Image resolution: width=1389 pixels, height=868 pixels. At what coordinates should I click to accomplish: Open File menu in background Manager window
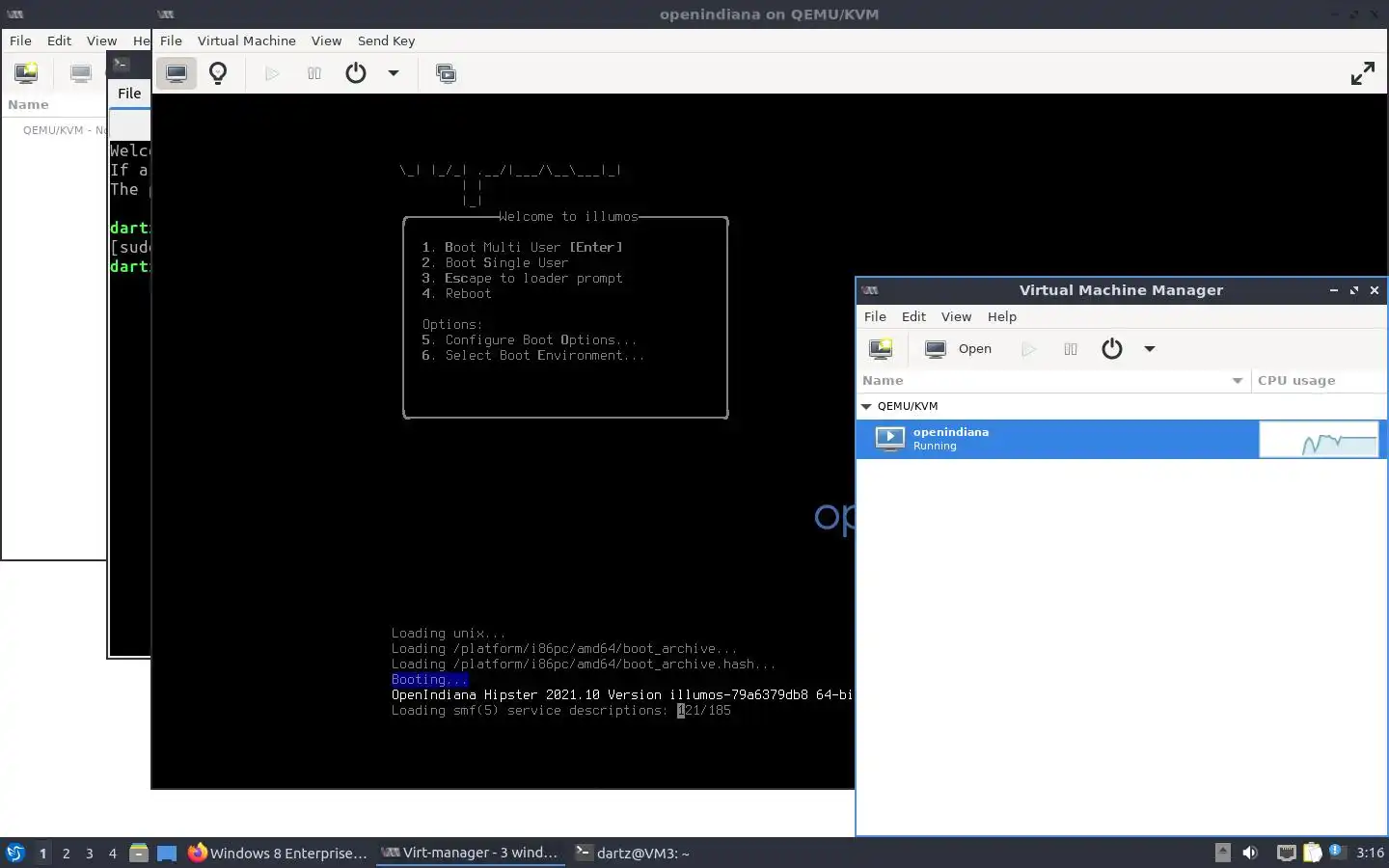pyautogui.click(x=20, y=41)
